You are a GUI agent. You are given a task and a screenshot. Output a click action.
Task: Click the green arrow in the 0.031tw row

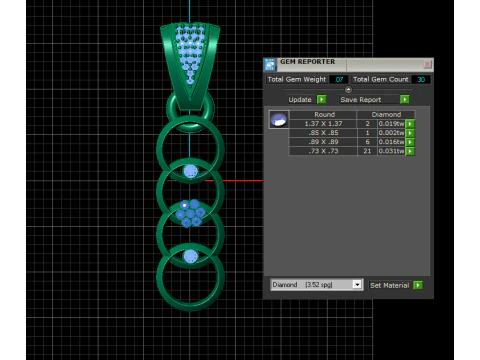coord(410,151)
